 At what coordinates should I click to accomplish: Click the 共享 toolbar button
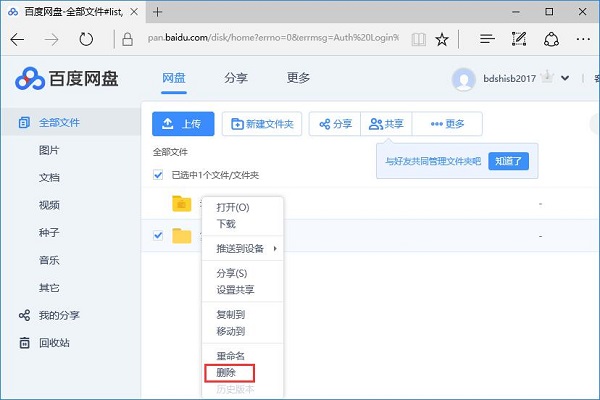click(x=386, y=124)
